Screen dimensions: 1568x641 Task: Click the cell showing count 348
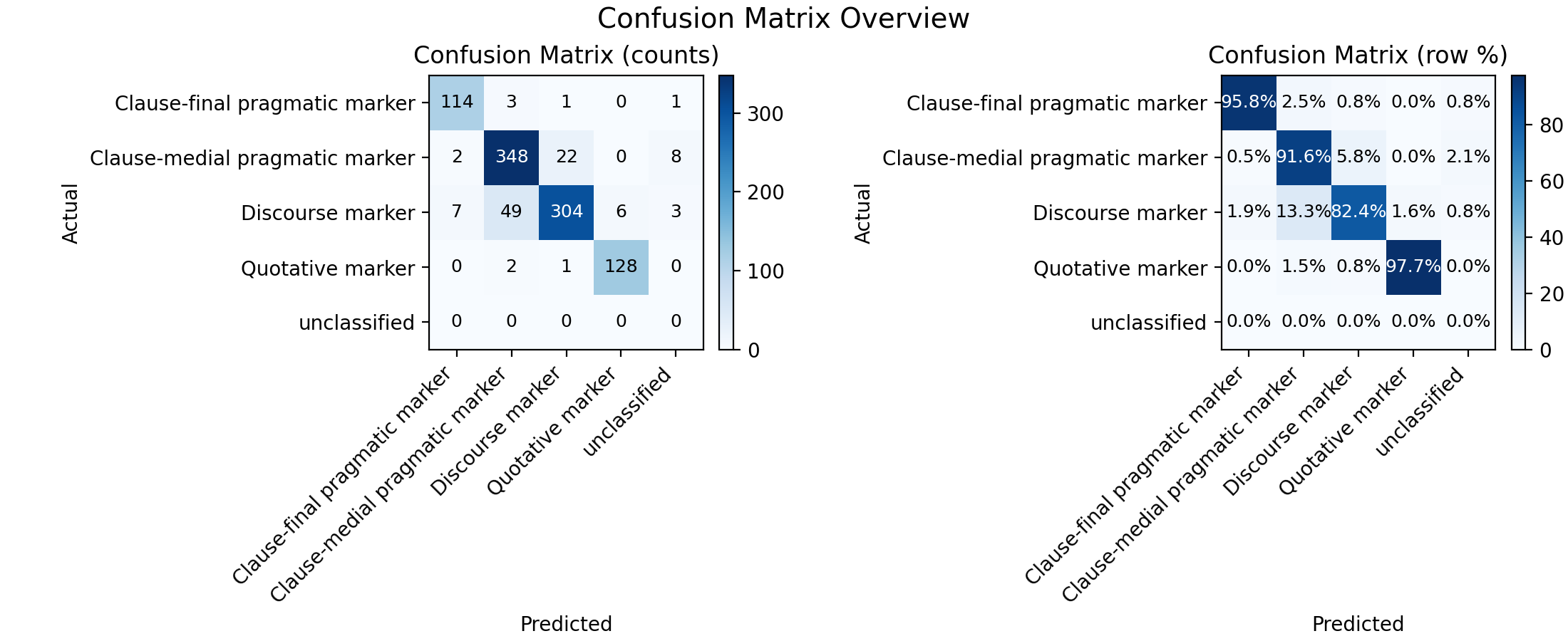[x=511, y=157]
